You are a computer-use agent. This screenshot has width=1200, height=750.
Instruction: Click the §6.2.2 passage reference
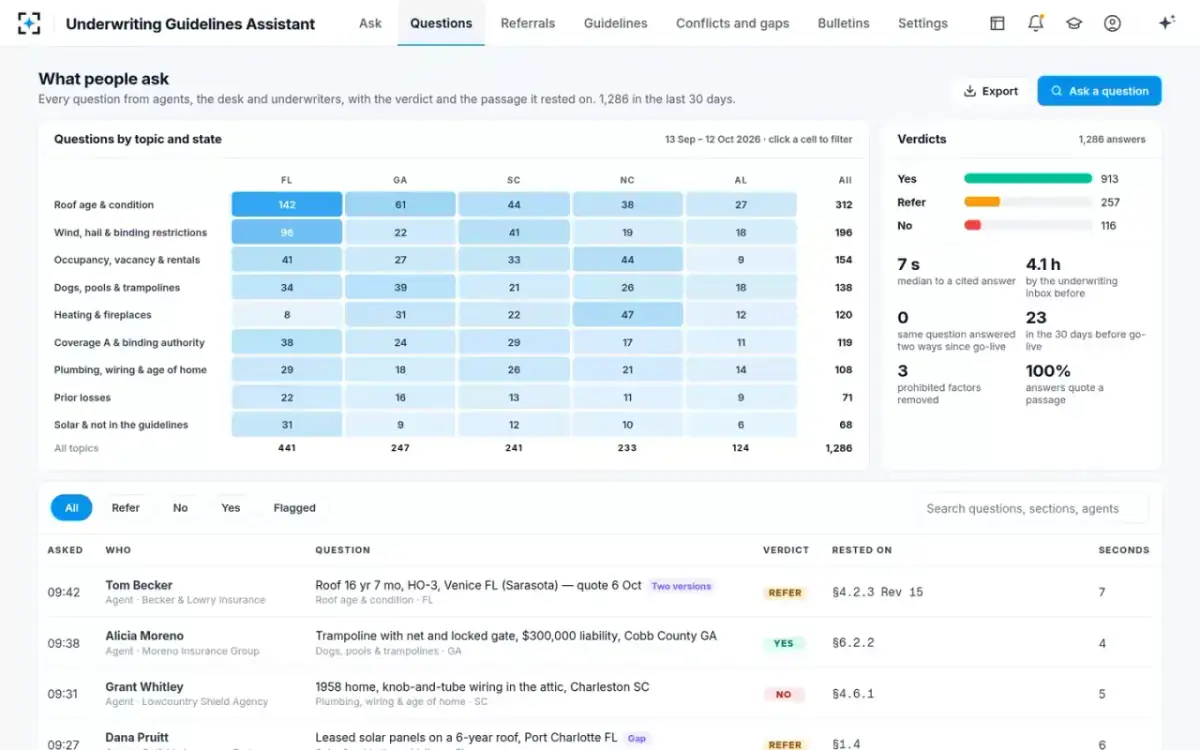pyautogui.click(x=853, y=643)
